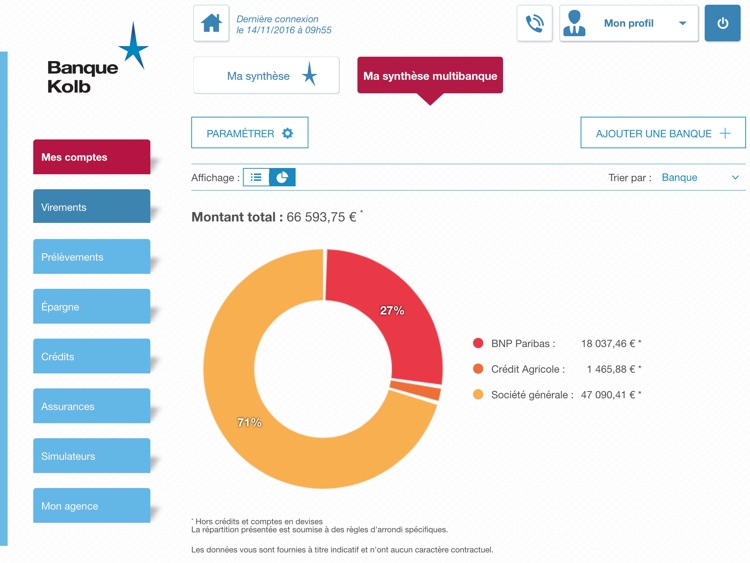Click the 27% red chart segment
The height and width of the screenshot is (563, 750).
pyautogui.click(x=392, y=311)
